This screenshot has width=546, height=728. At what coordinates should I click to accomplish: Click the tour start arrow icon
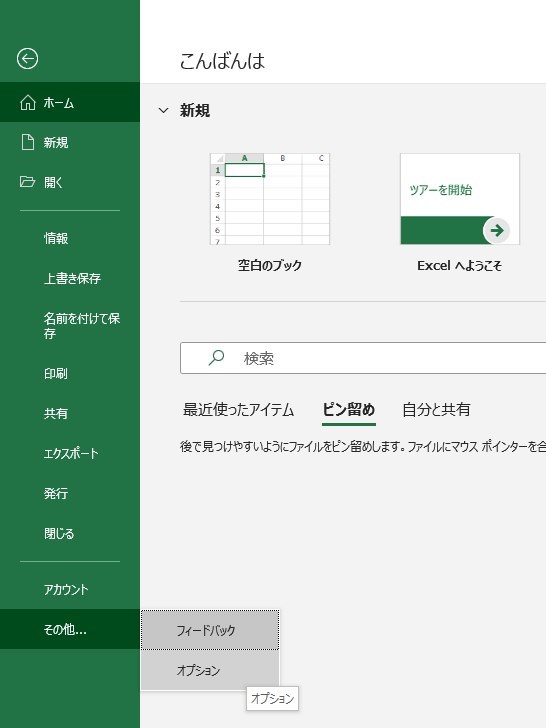(x=496, y=230)
